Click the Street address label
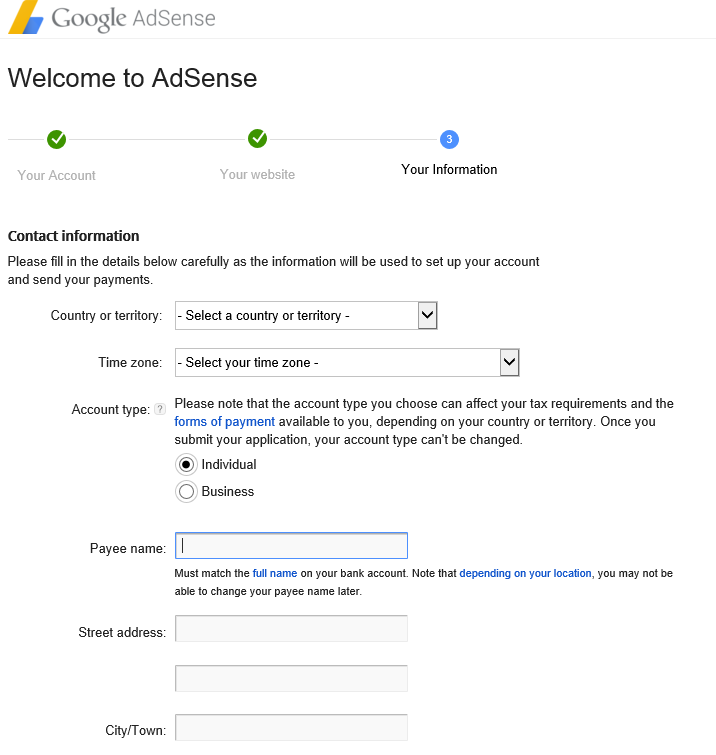The width and height of the screenshot is (716, 755). [x=122, y=632]
